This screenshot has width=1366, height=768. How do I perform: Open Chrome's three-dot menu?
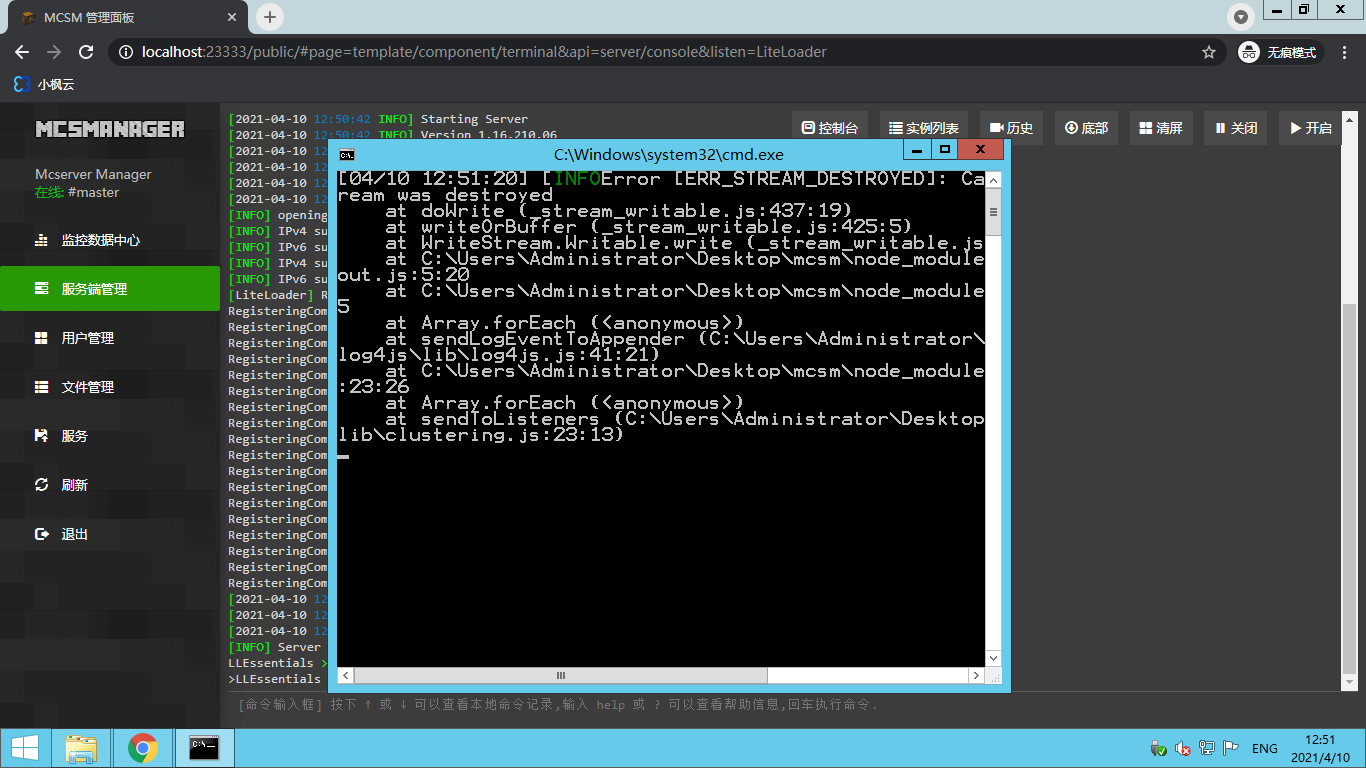point(1344,51)
